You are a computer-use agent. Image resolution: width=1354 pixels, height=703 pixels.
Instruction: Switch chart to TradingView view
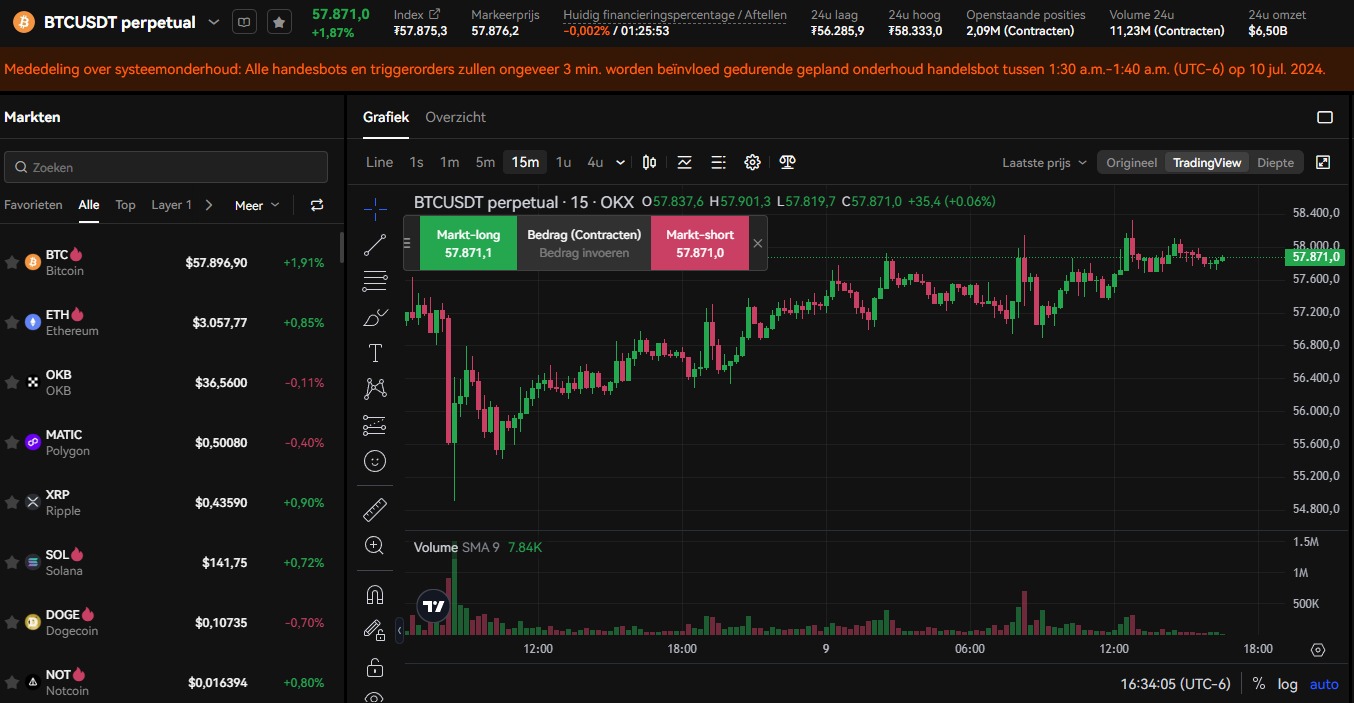1207,162
